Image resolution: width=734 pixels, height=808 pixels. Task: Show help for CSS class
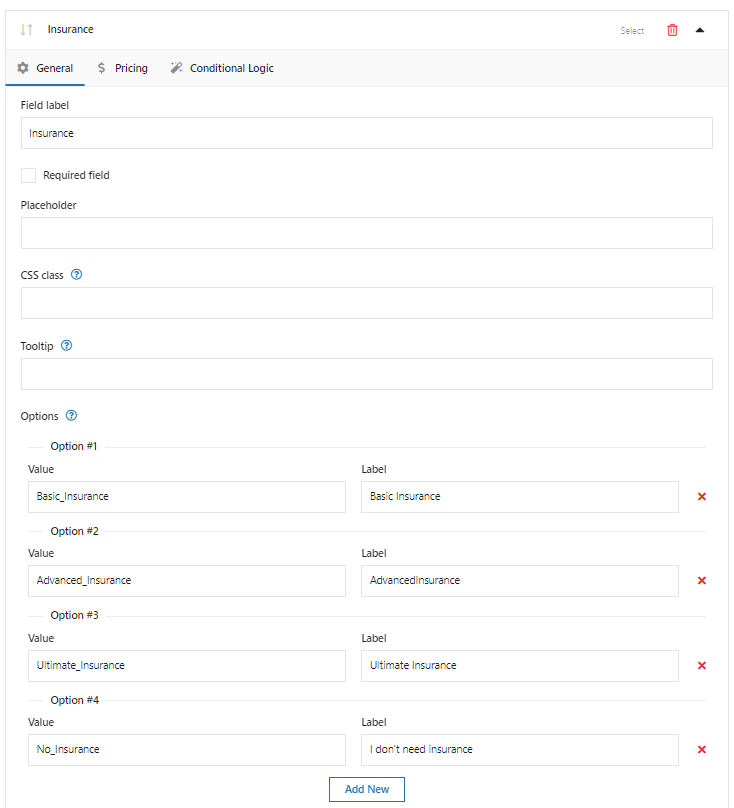click(76, 275)
